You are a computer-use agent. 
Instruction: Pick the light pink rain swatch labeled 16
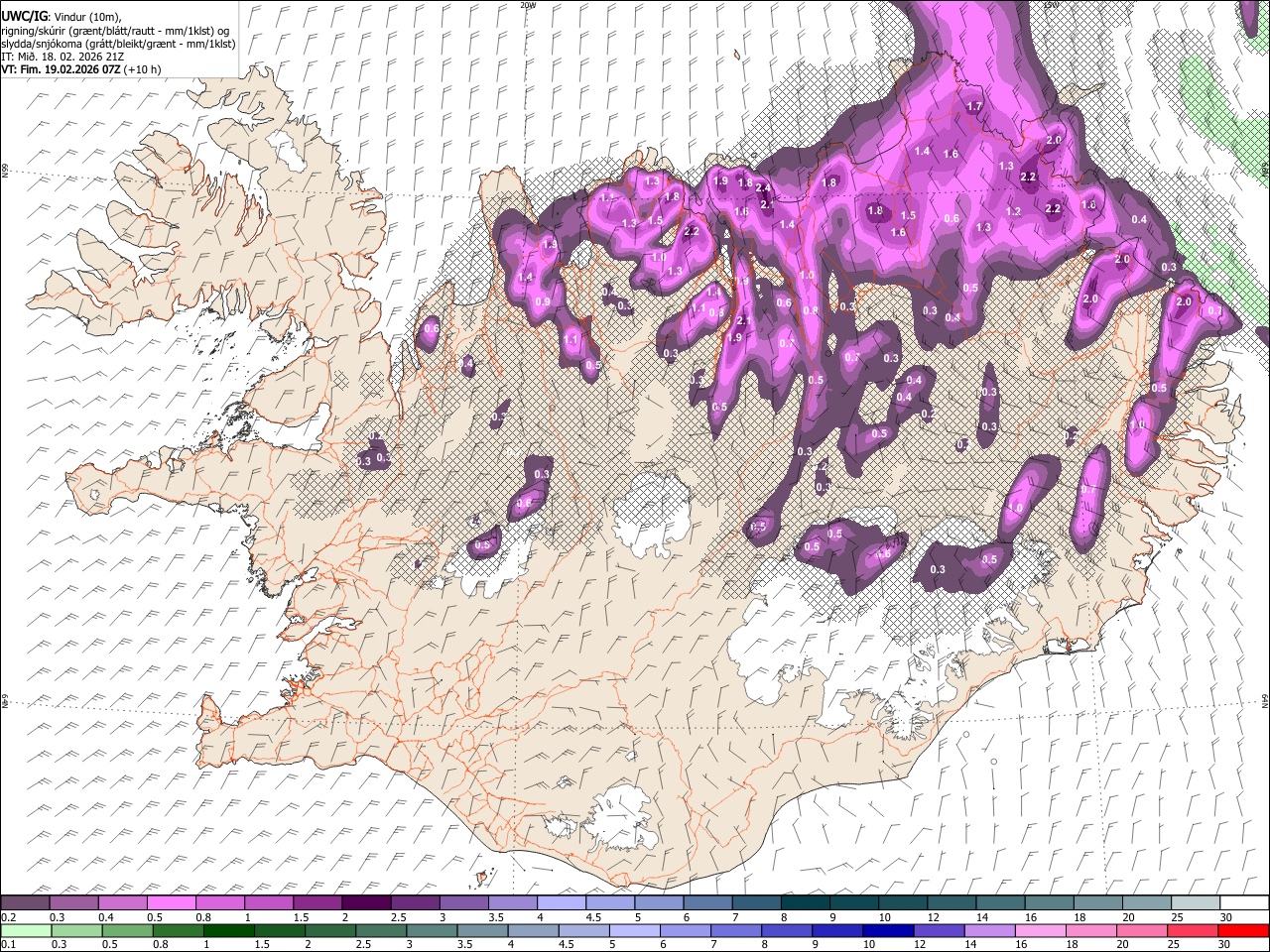(1040, 930)
